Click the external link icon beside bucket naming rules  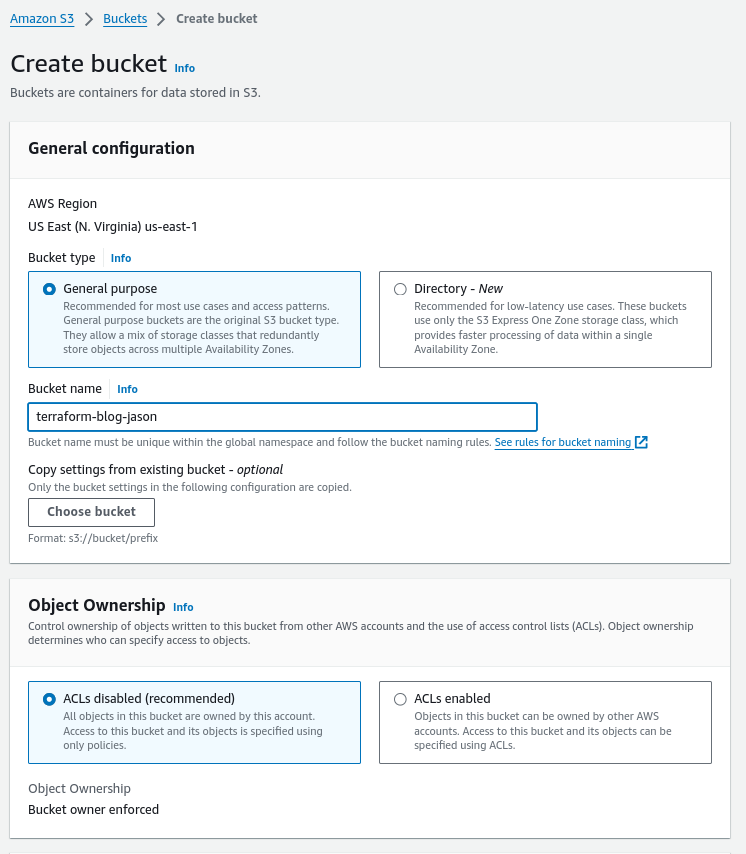pos(642,442)
